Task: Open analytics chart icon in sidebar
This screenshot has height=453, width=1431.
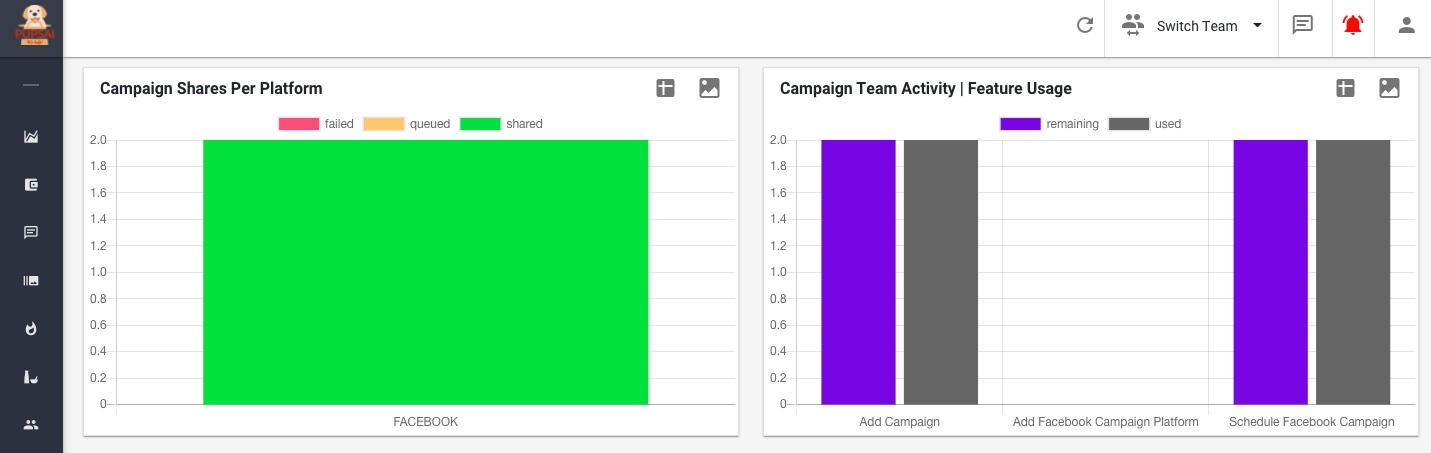Action: [x=31, y=137]
